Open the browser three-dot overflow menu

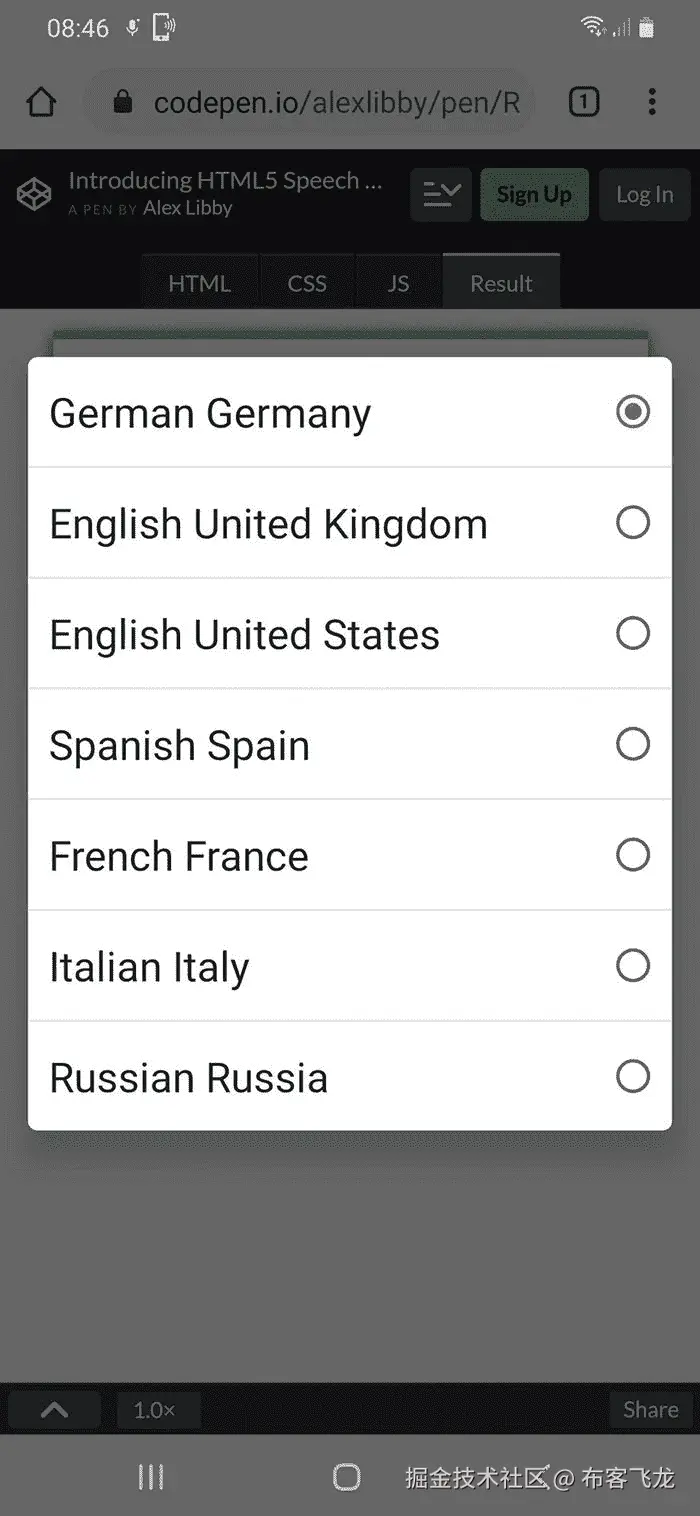click(x=652, y=102)
